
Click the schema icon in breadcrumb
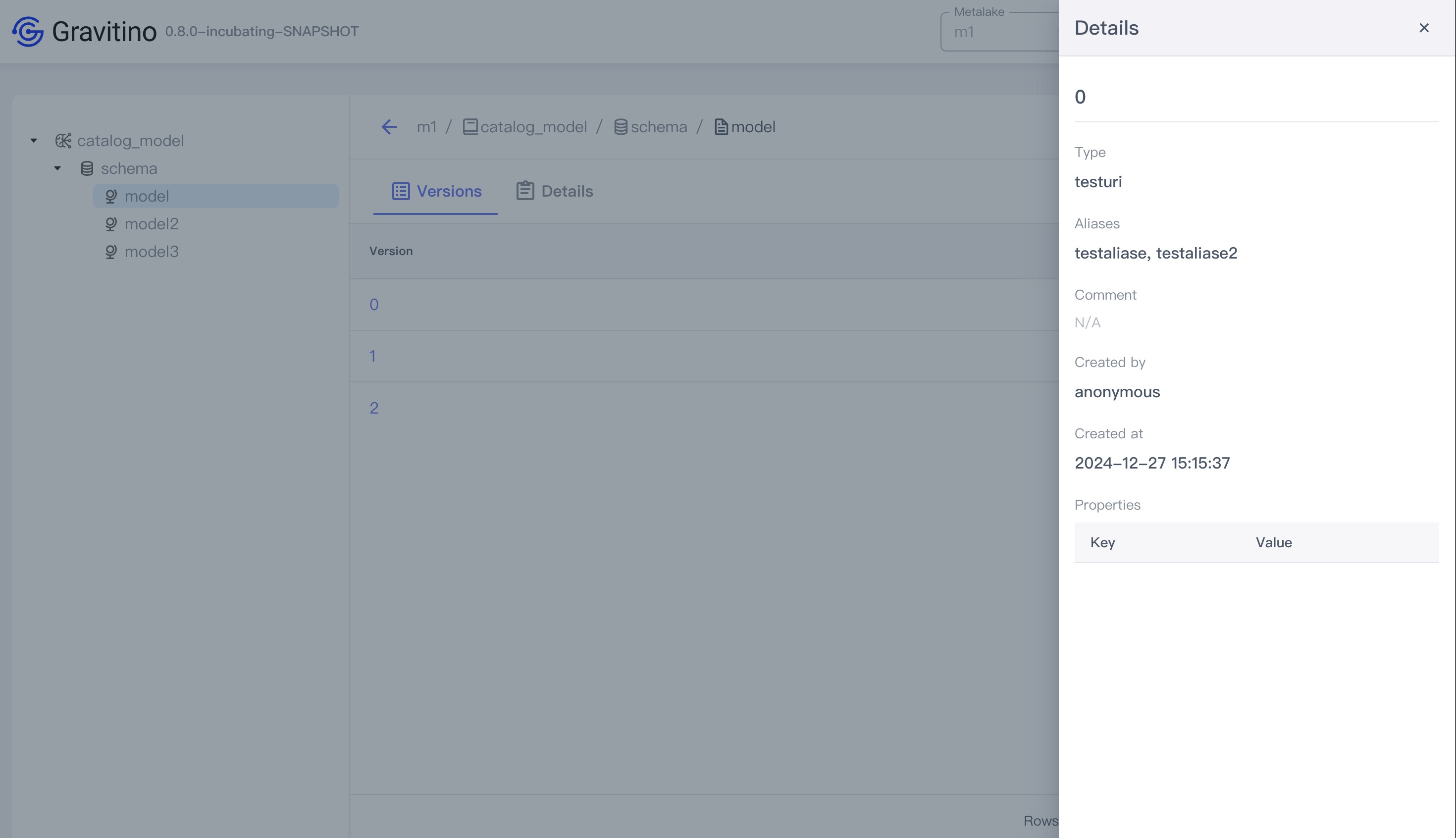point(621,127)
